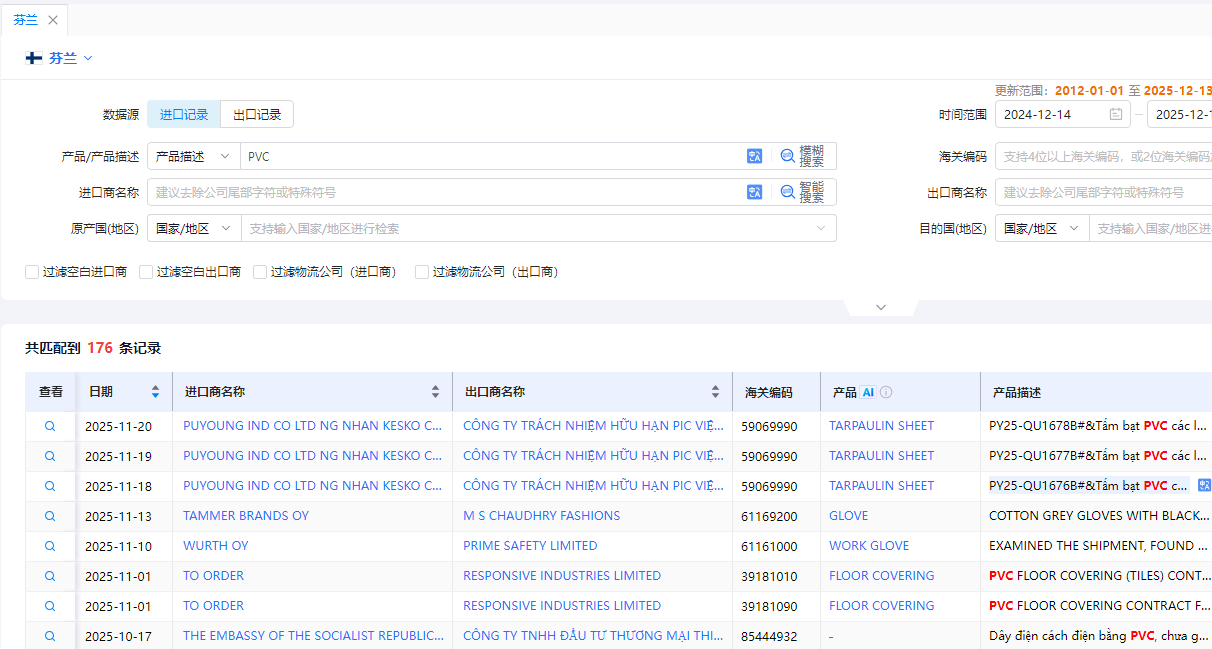This screenshot has width=1212, height=649.
Task: Click the smart search magnifier icon
Action: (x=788, y=192)
